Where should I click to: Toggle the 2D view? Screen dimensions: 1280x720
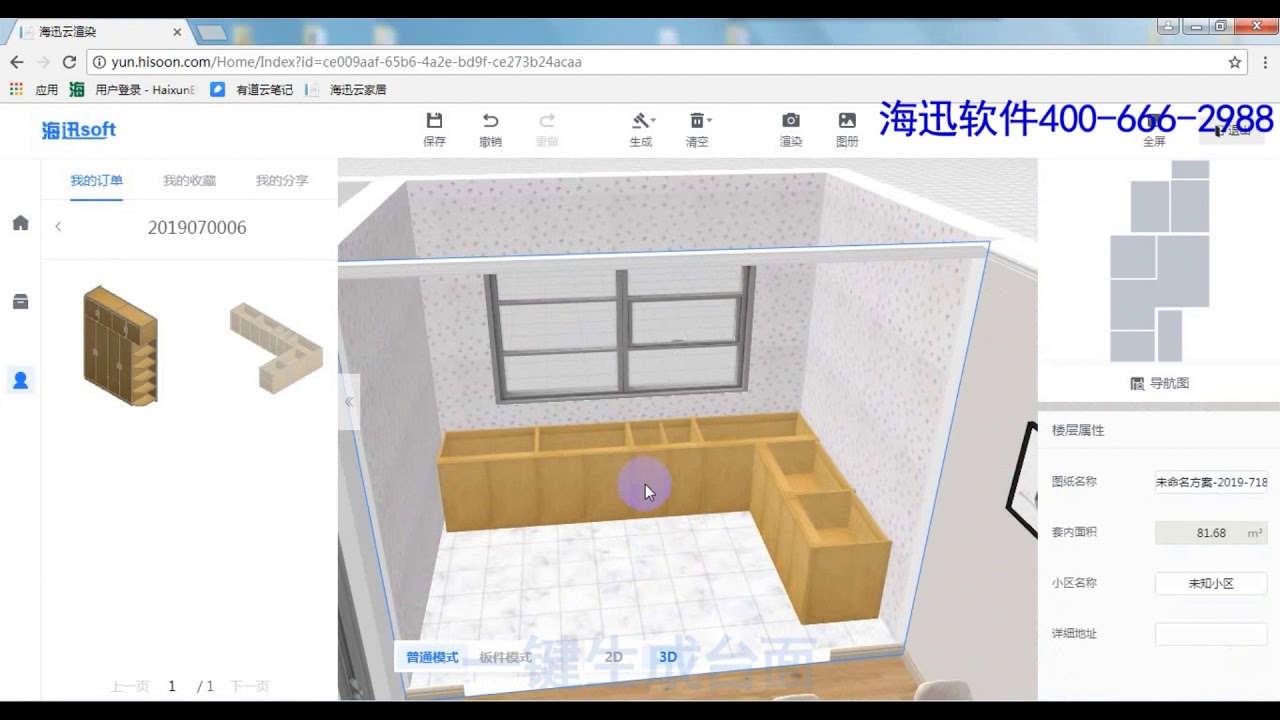click(613, 657)
